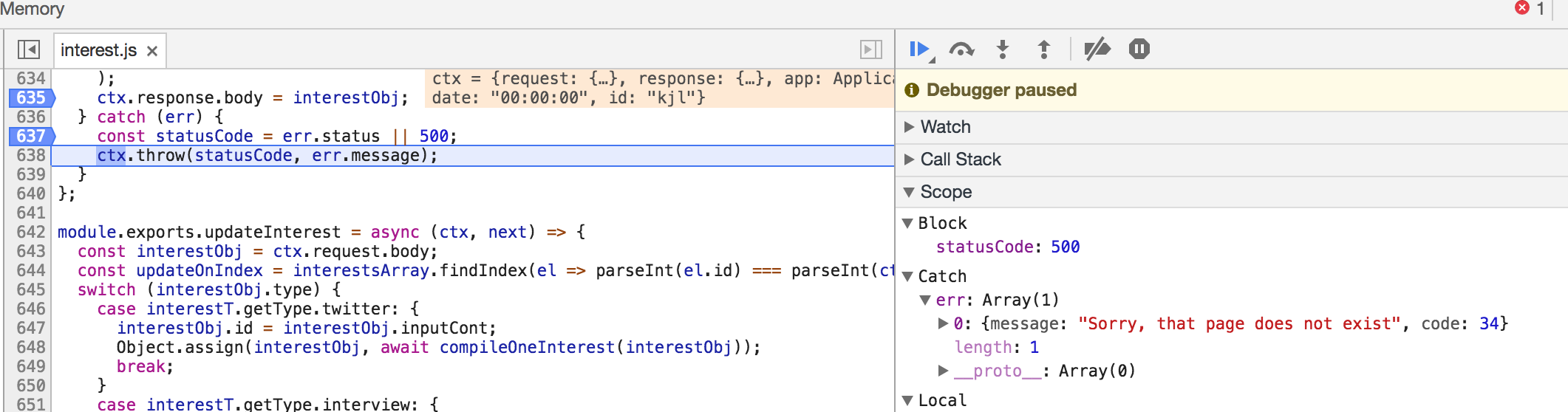Expand the error object at index 0
Image resolution: width=1568 pixels, height=412 pixels.
tap(943, 323)
